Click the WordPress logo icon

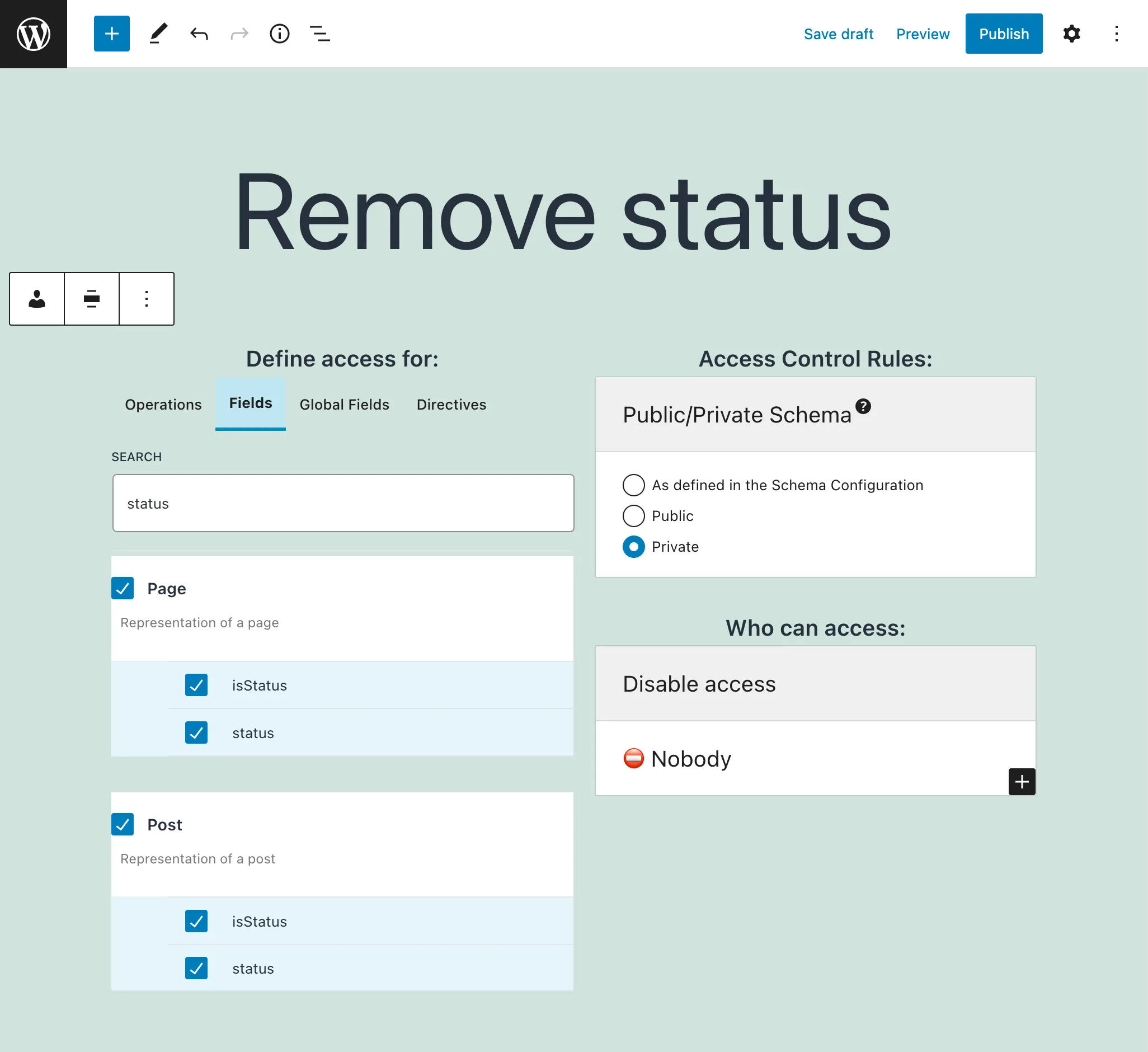[x=34, y=34]
